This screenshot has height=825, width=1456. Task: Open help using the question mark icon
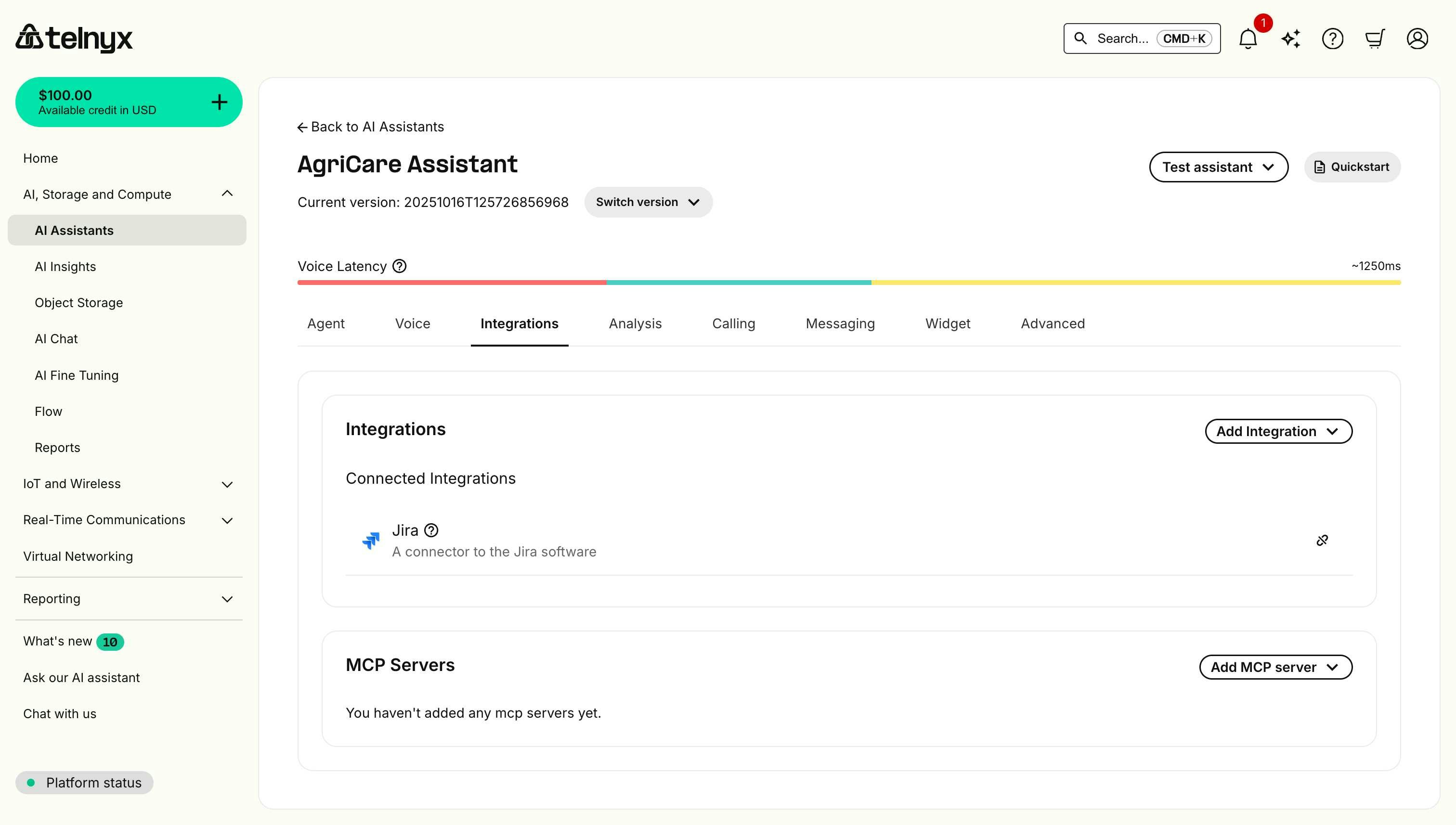pos(1333,39)
